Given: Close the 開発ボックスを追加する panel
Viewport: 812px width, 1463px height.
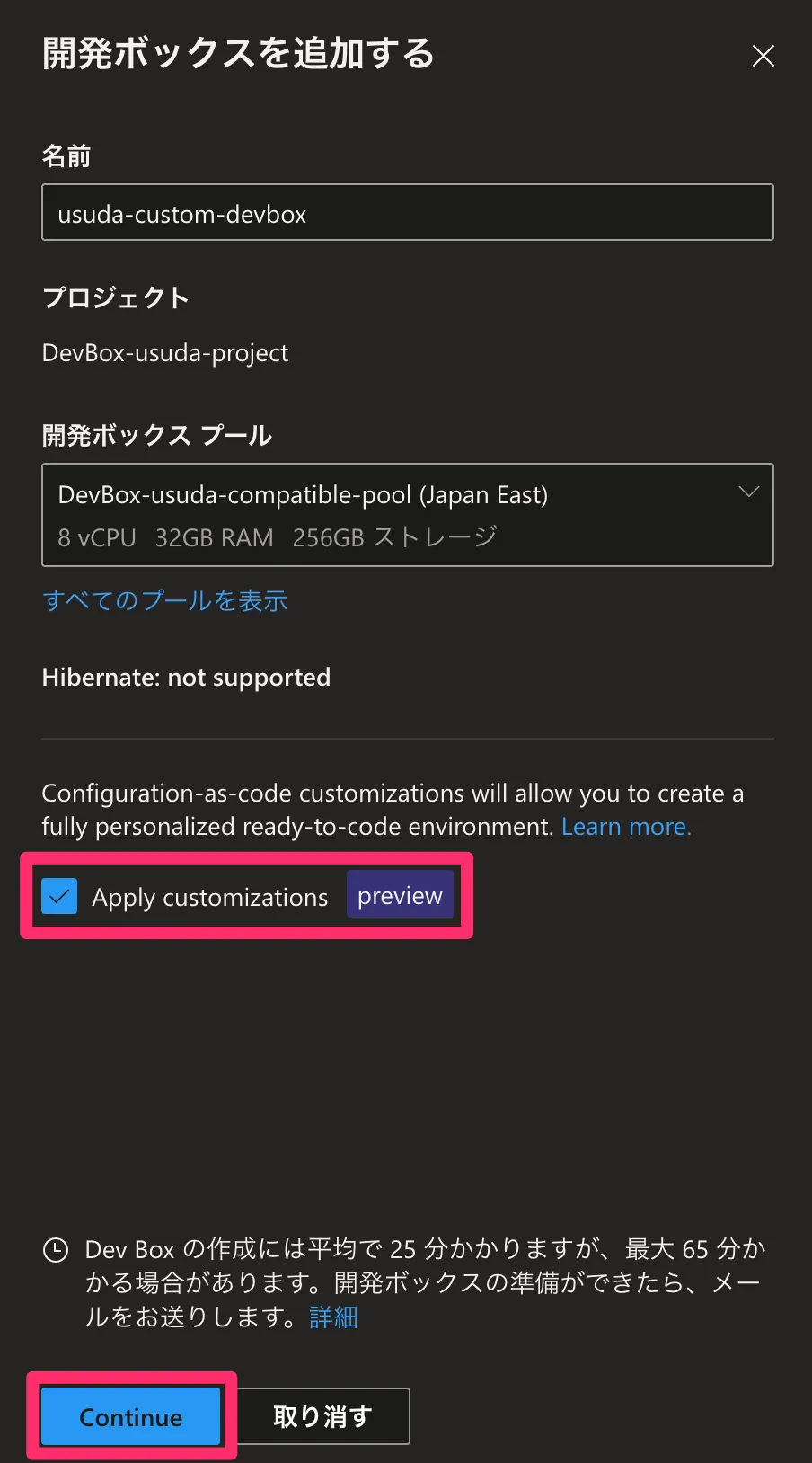Looking at the screenshot, I should point(763,56).
